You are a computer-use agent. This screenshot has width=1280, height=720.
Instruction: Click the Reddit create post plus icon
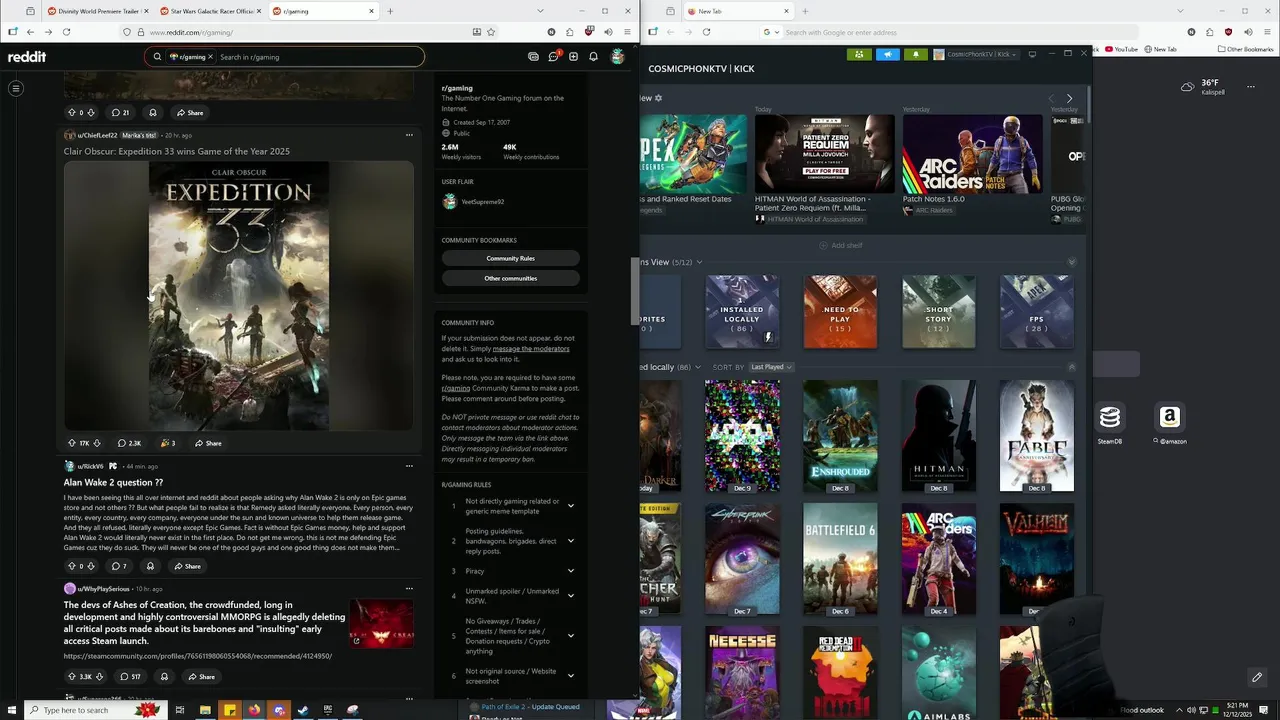coord(573,57)
